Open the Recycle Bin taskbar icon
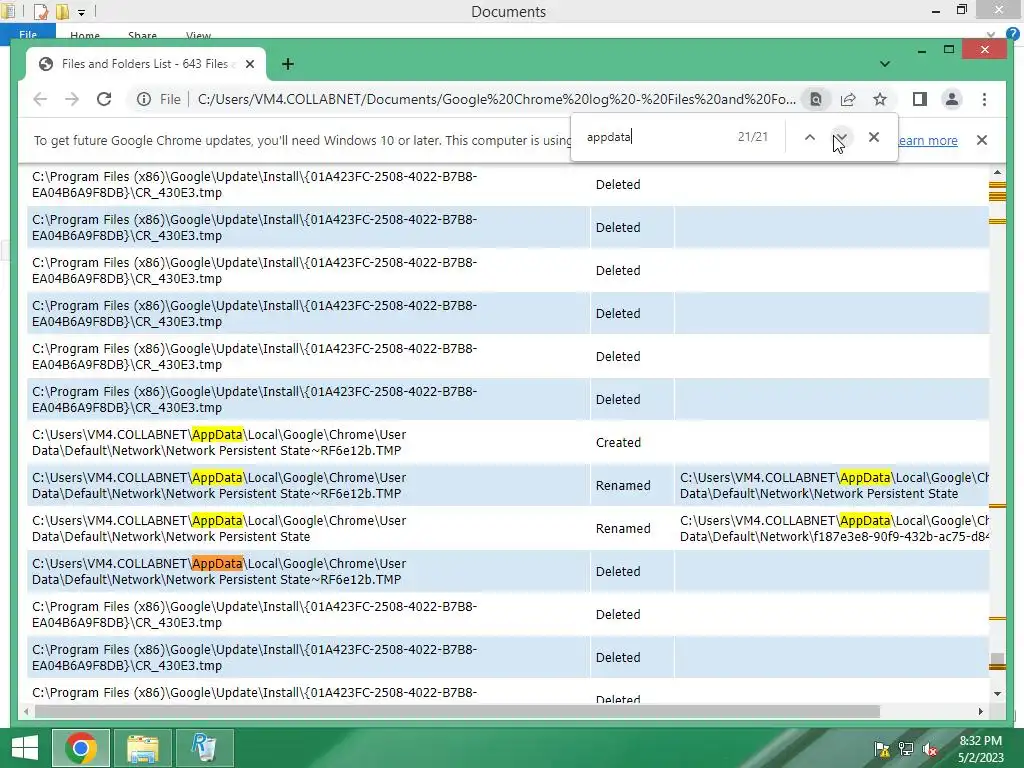Viewport: 1024px width, 768px height. [x=204, y=748]
